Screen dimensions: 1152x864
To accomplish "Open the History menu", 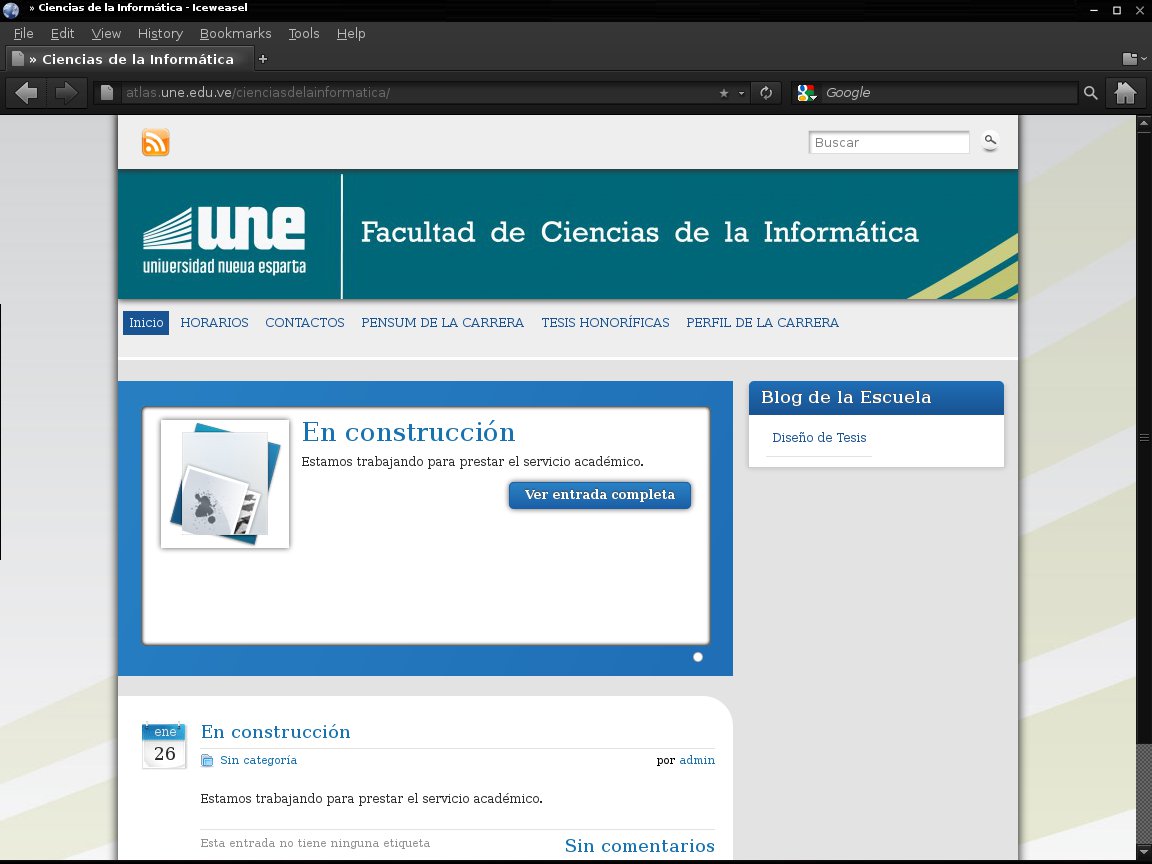I will coord(160,34).
